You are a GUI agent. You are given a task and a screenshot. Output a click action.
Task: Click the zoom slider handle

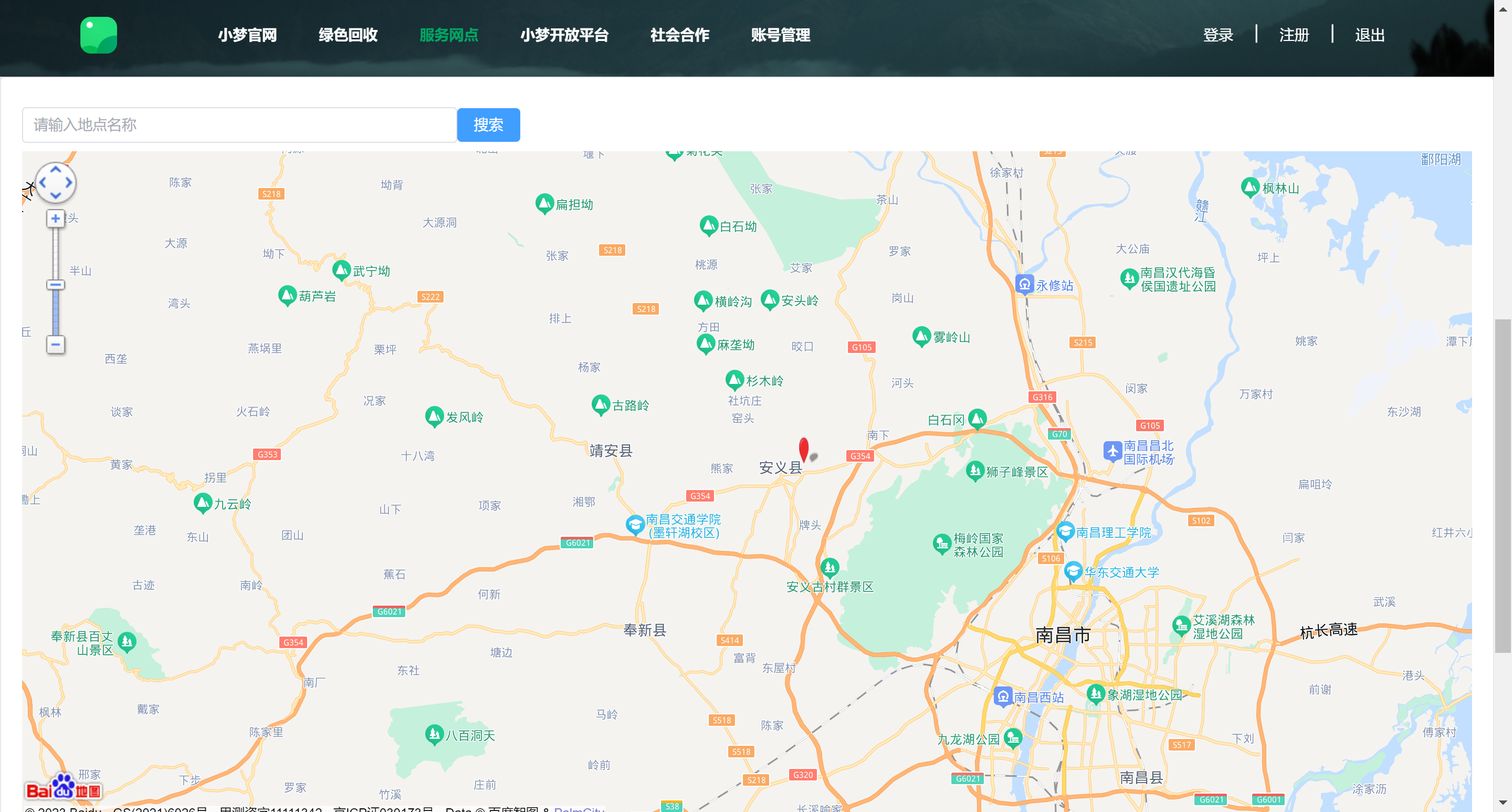click(55, 285)
